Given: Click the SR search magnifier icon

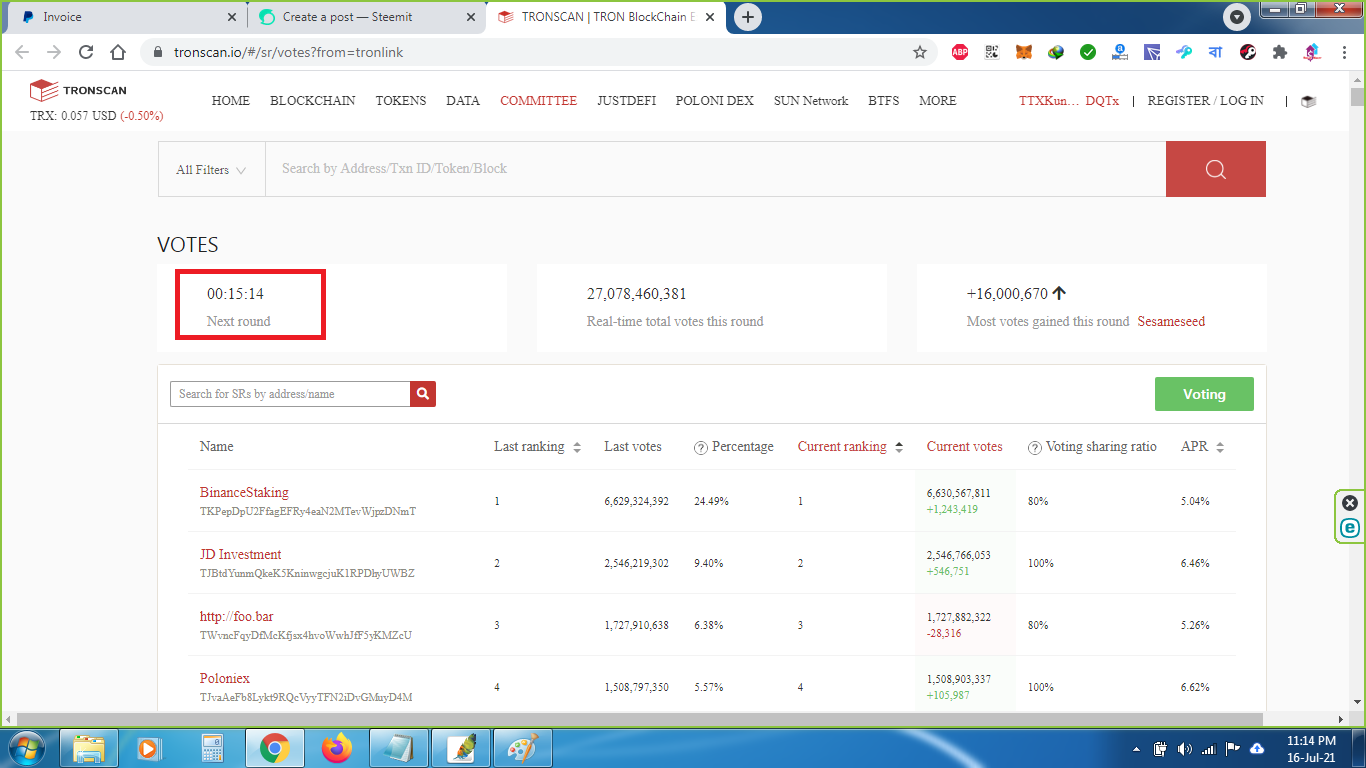Looking at the screenshot, I should pyautogui.click(x=423, y=394).
